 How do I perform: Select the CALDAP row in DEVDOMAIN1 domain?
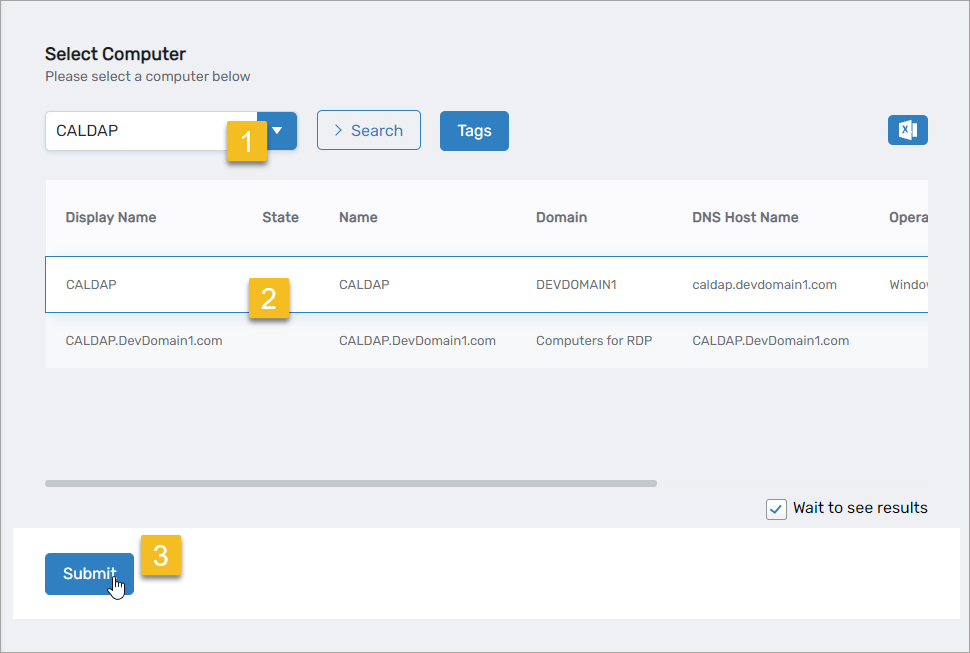coord(576,285)
